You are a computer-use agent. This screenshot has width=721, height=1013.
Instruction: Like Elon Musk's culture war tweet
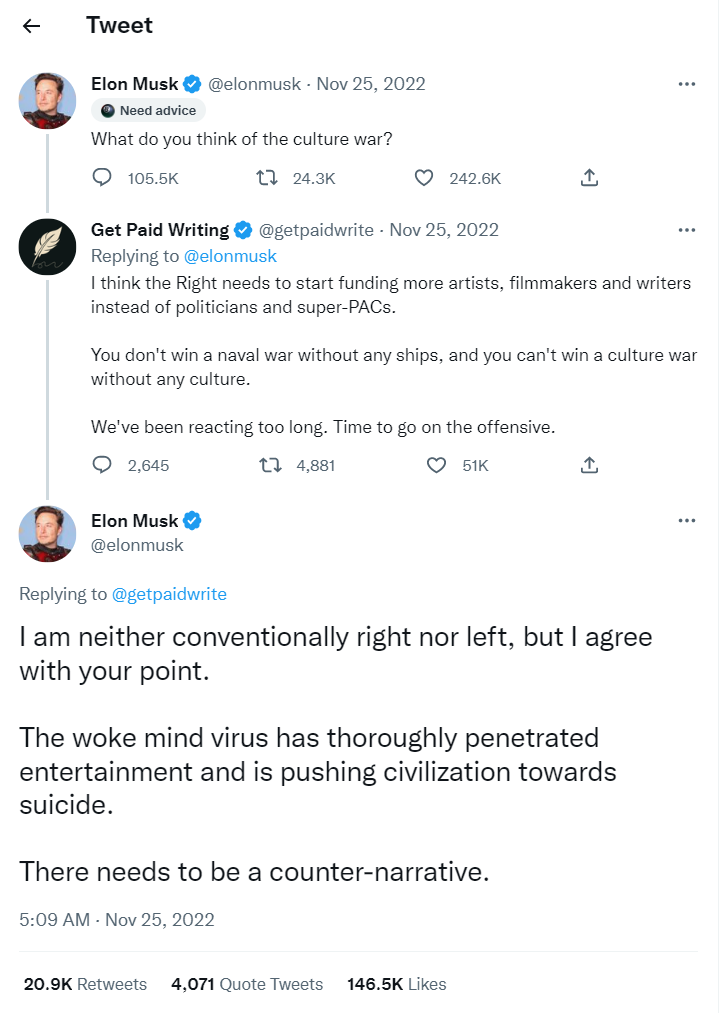tap(424, 177)
